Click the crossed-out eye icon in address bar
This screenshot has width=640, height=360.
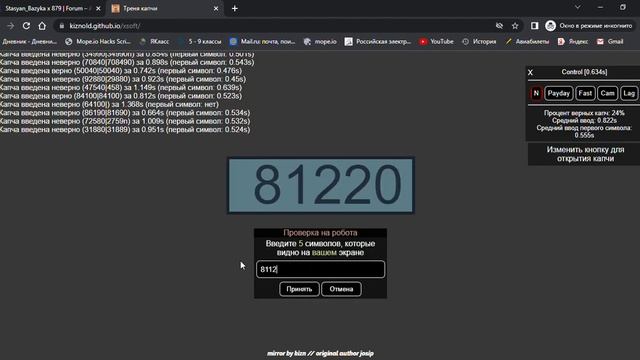coord(499,26)
